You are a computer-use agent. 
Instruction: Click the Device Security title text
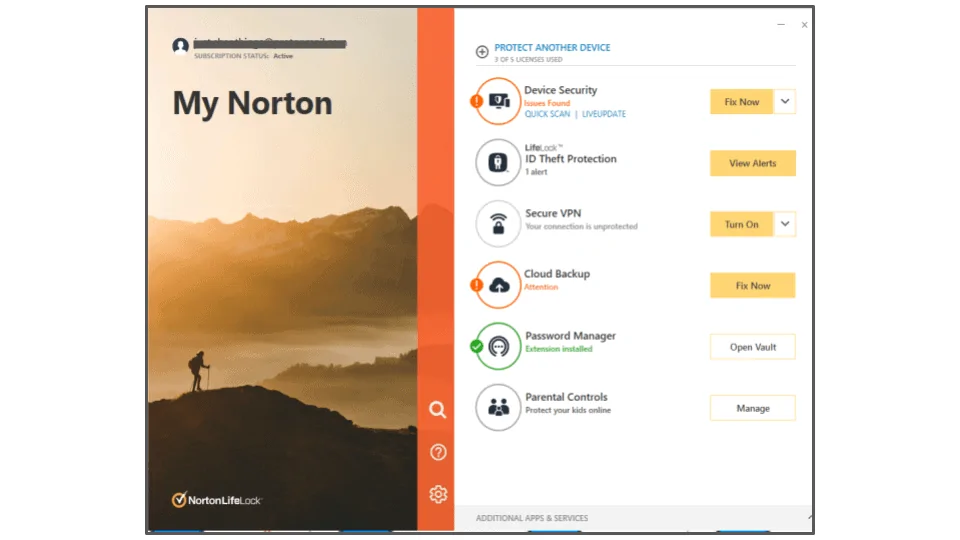(560, 90)
